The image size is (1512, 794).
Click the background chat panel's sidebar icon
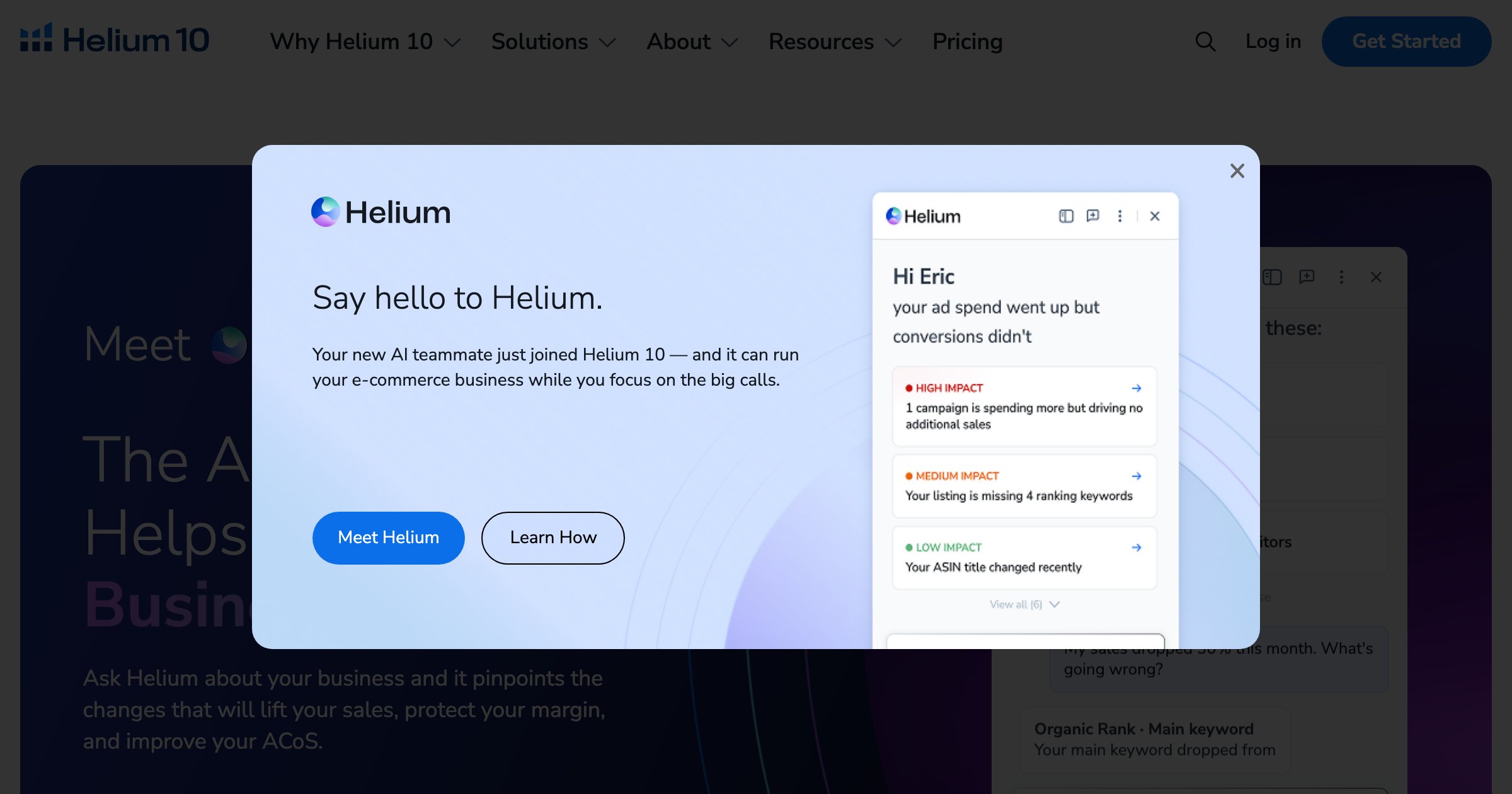(1272, 277)
